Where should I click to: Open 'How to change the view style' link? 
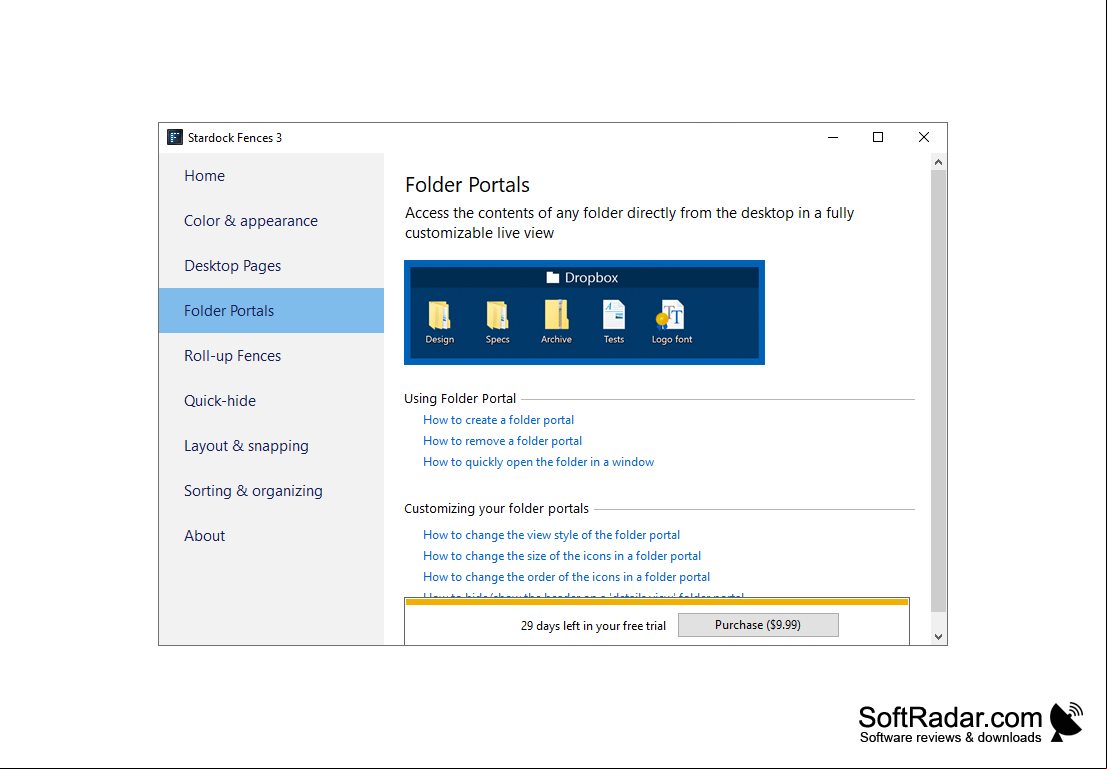(x=551, y=535)
